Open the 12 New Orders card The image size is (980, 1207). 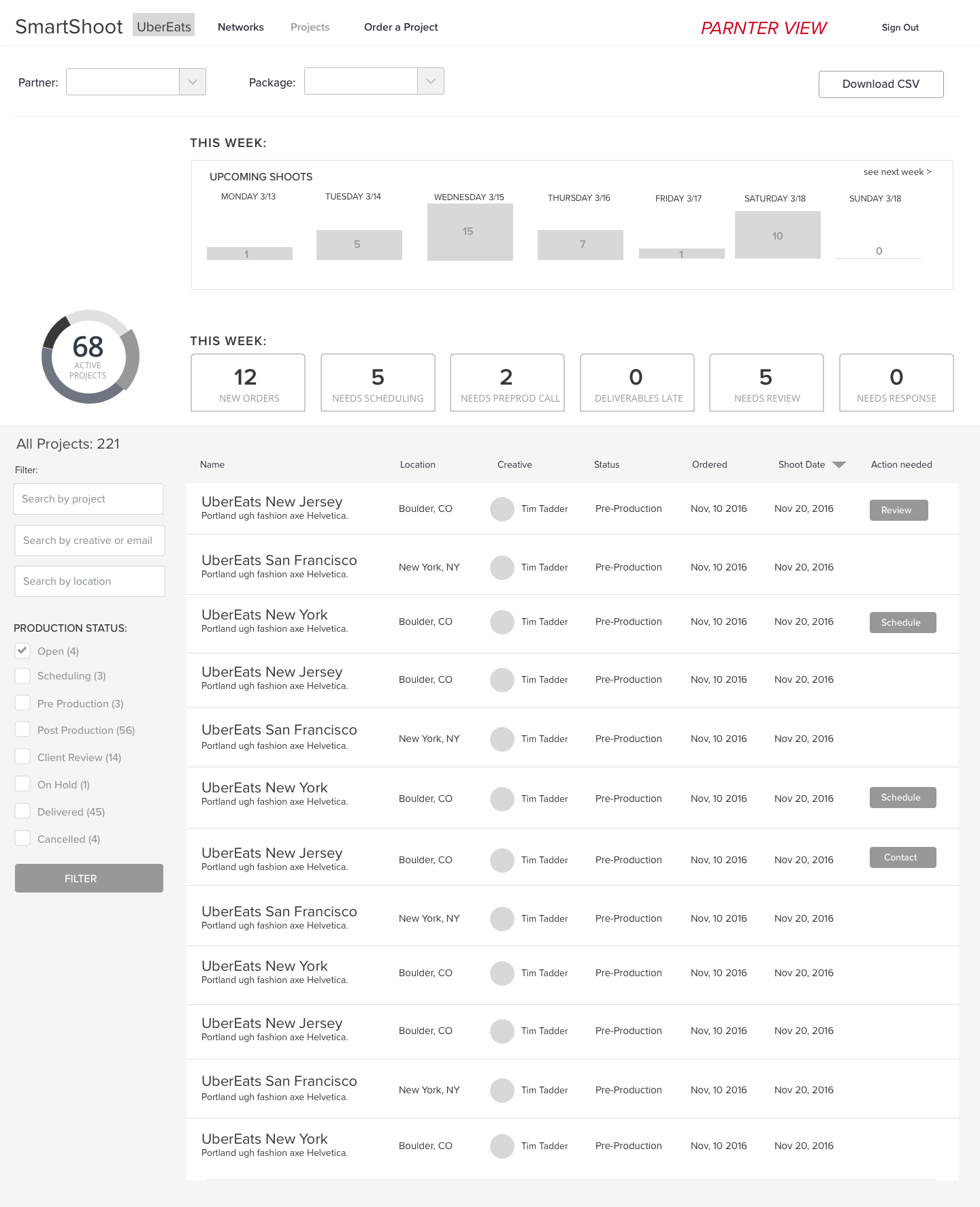coord(248,383)
